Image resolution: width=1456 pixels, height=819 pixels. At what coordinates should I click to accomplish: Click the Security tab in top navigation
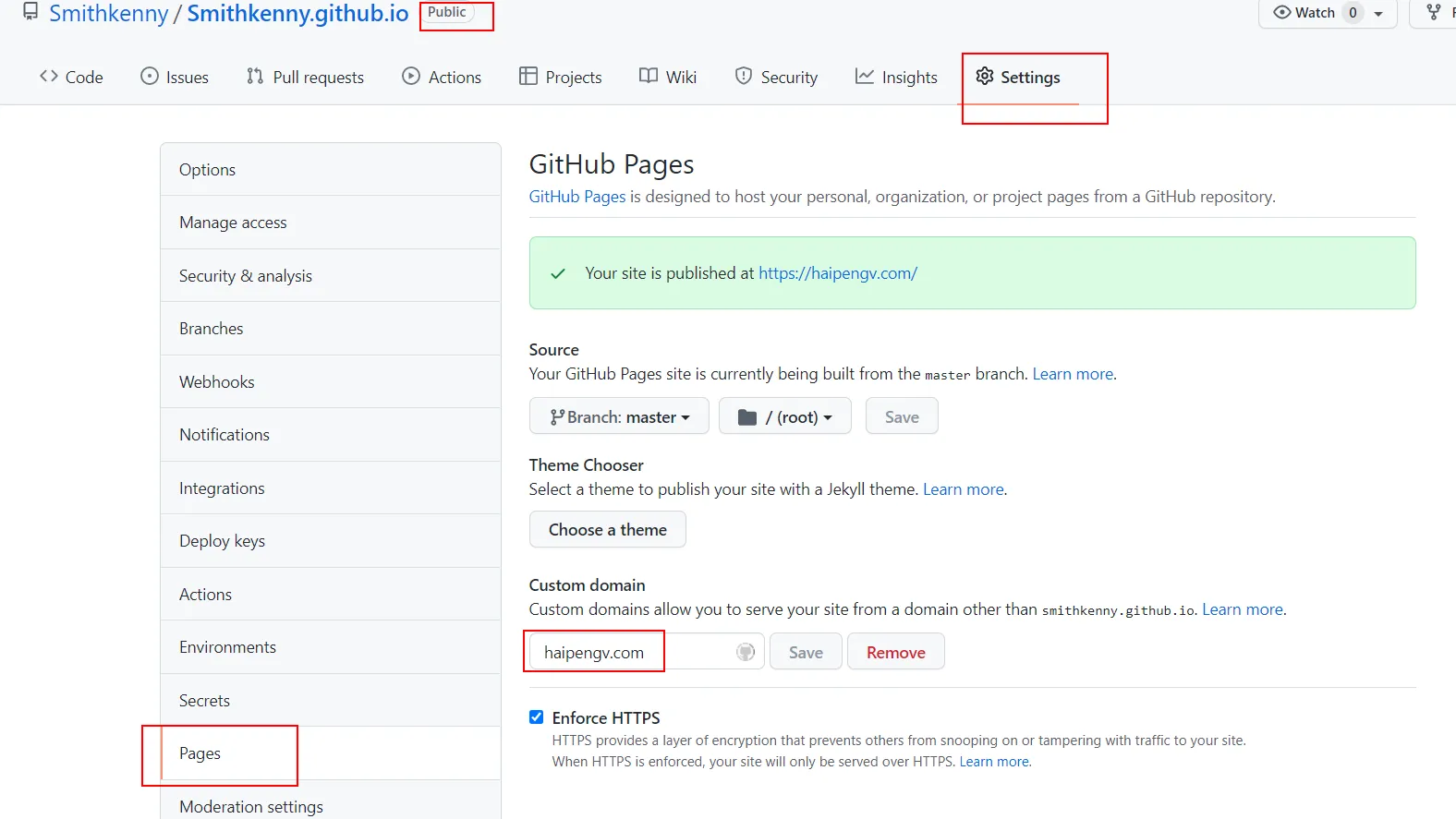[x=776, y=78]
